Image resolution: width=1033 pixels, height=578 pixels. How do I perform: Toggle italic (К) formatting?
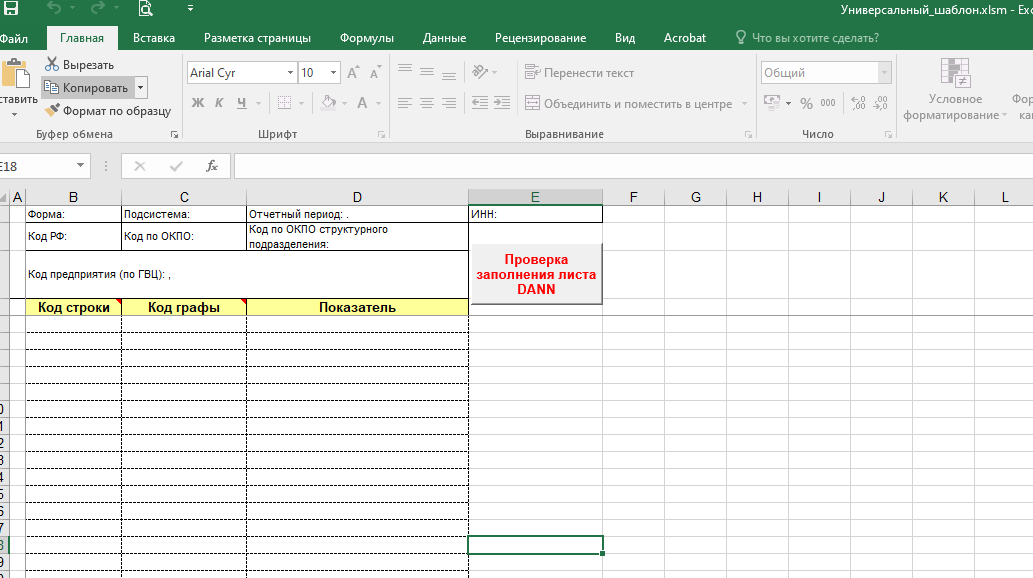coord(220,103)
